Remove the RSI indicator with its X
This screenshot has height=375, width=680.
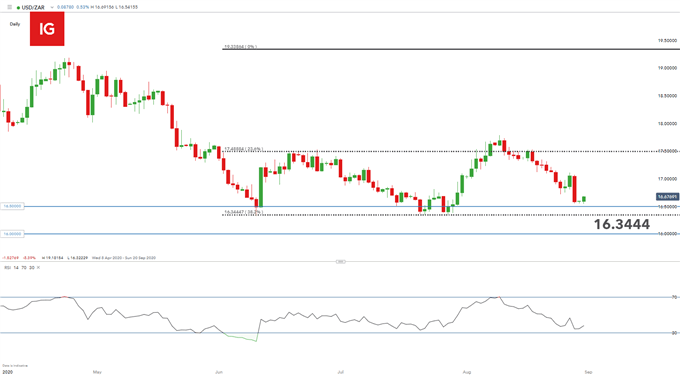click(x=38, y=267)
